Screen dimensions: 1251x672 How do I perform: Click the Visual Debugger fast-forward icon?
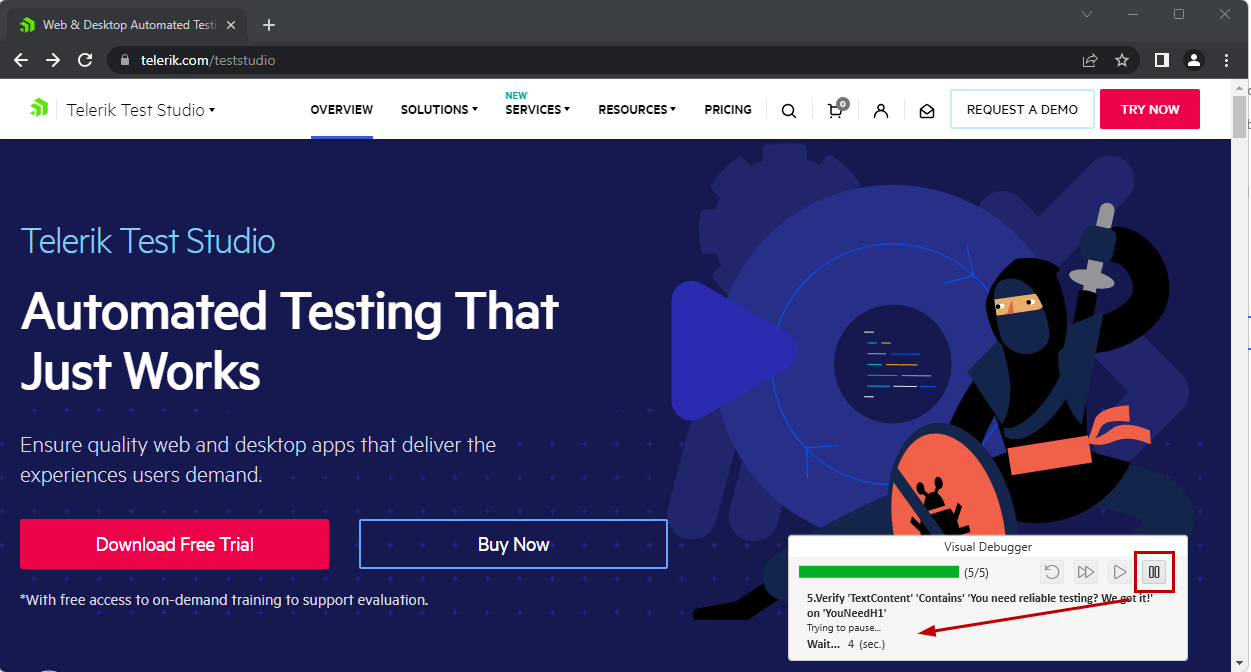(1086, 572)
